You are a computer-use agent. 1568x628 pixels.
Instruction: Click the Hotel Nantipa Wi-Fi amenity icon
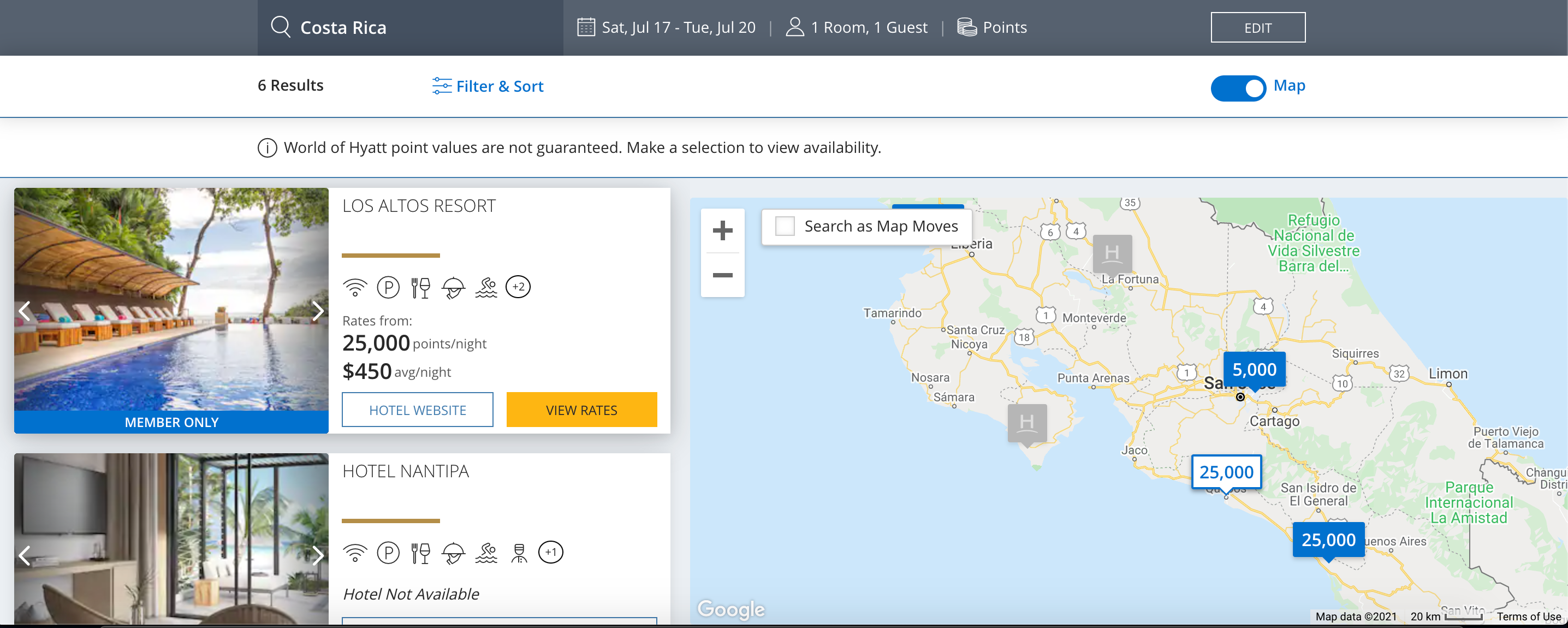tap(355, 553)
